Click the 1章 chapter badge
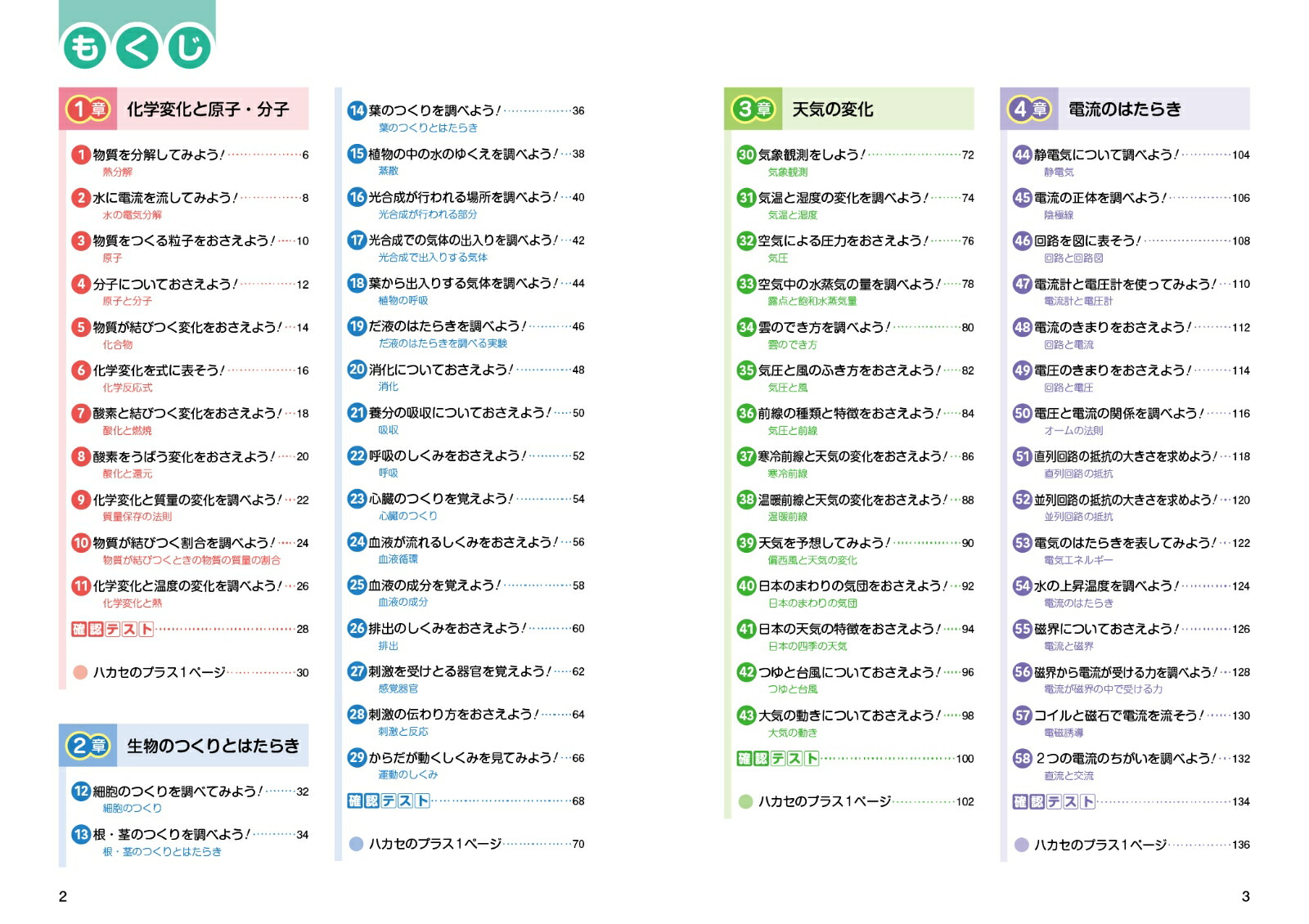The width and height of the screenshot is (1309, 924). coord(88,109)
